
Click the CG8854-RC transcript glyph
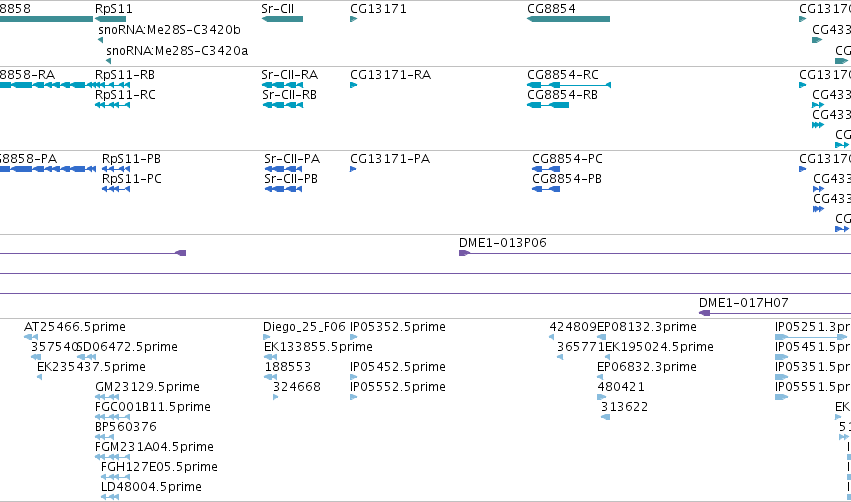point(569,85)
